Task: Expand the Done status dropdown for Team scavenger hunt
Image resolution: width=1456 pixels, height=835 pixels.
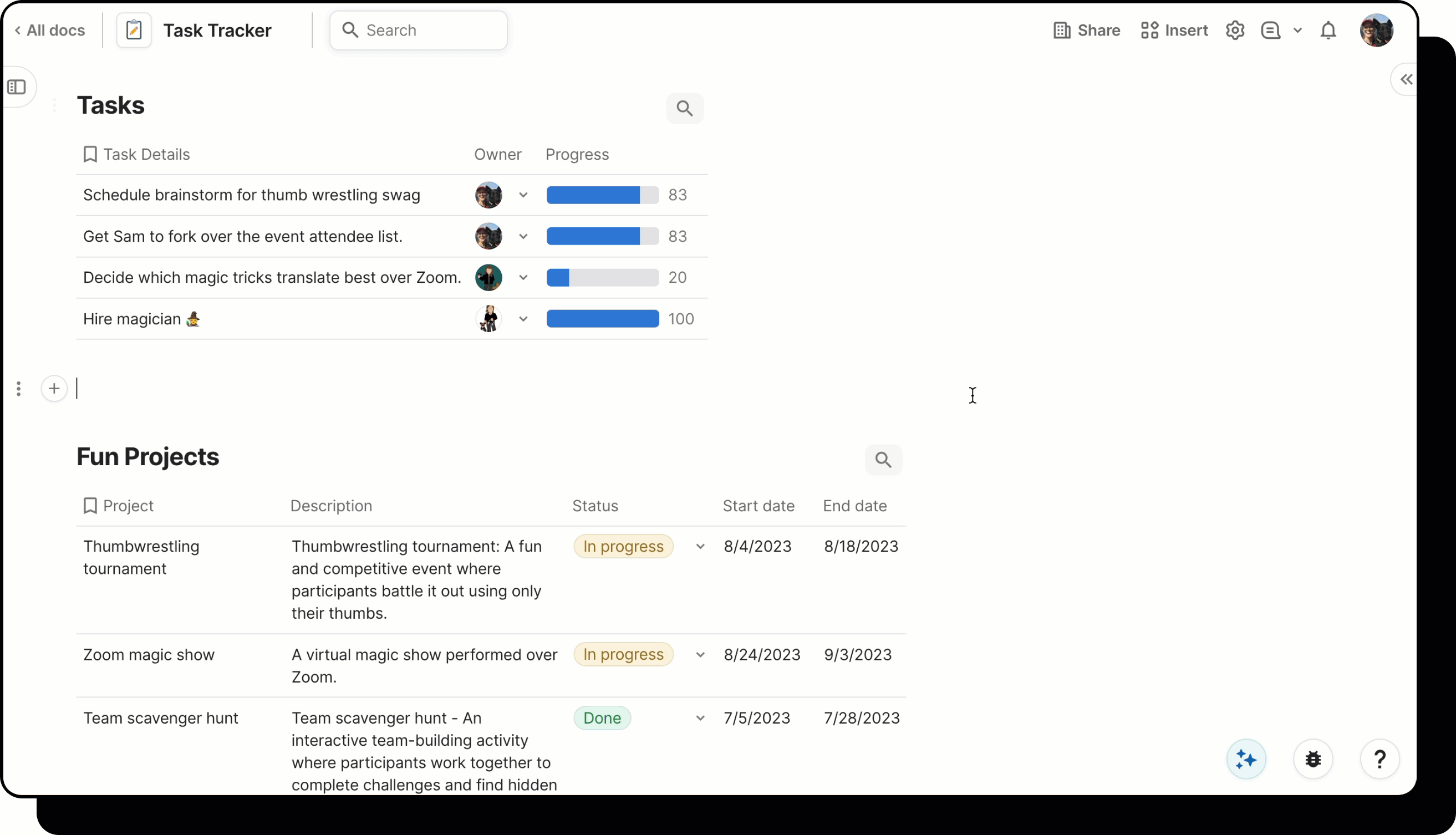Action: [x=700, y=717]
